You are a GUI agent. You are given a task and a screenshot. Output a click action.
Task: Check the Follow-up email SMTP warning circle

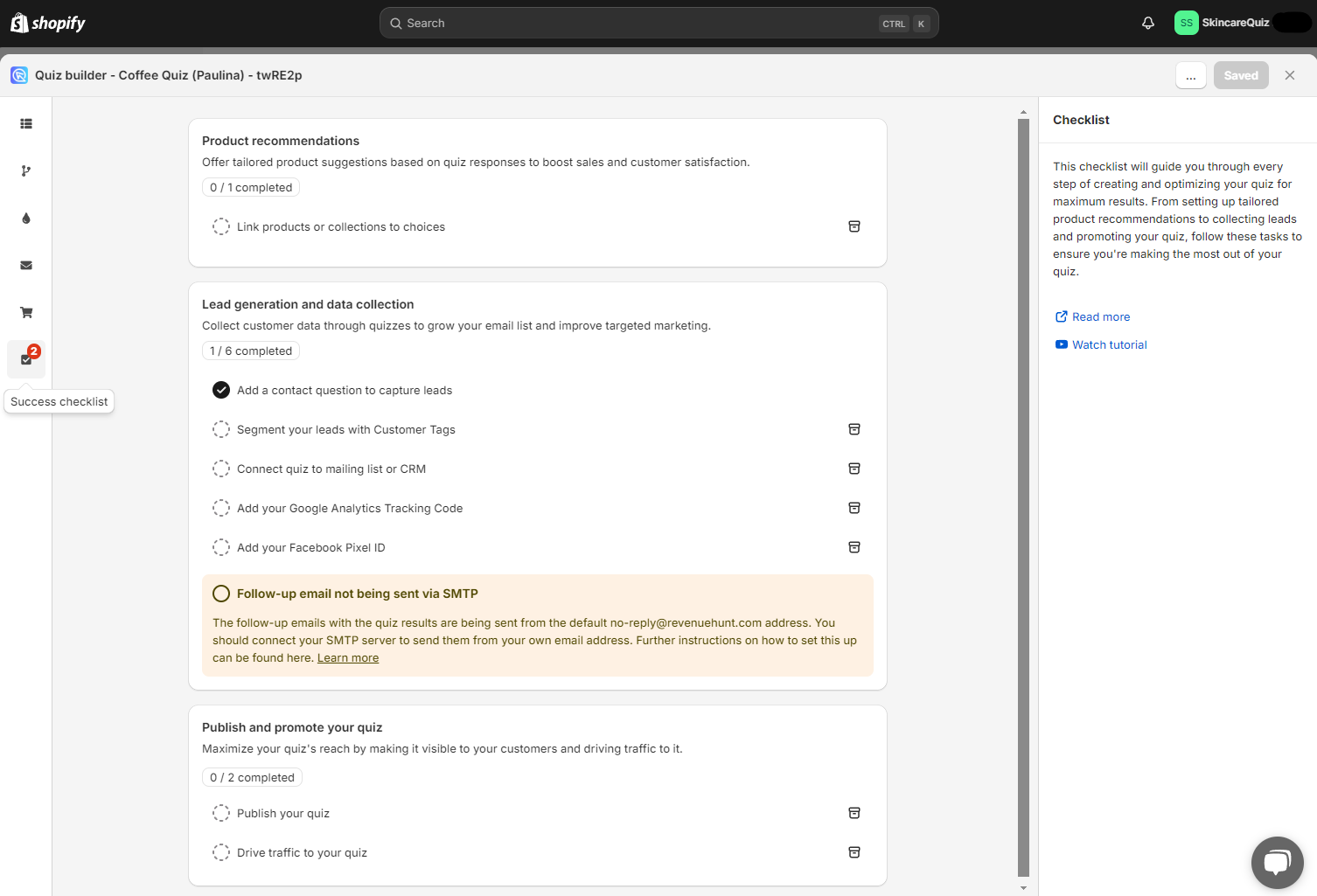pyautogui.click(x=221, y=594)
